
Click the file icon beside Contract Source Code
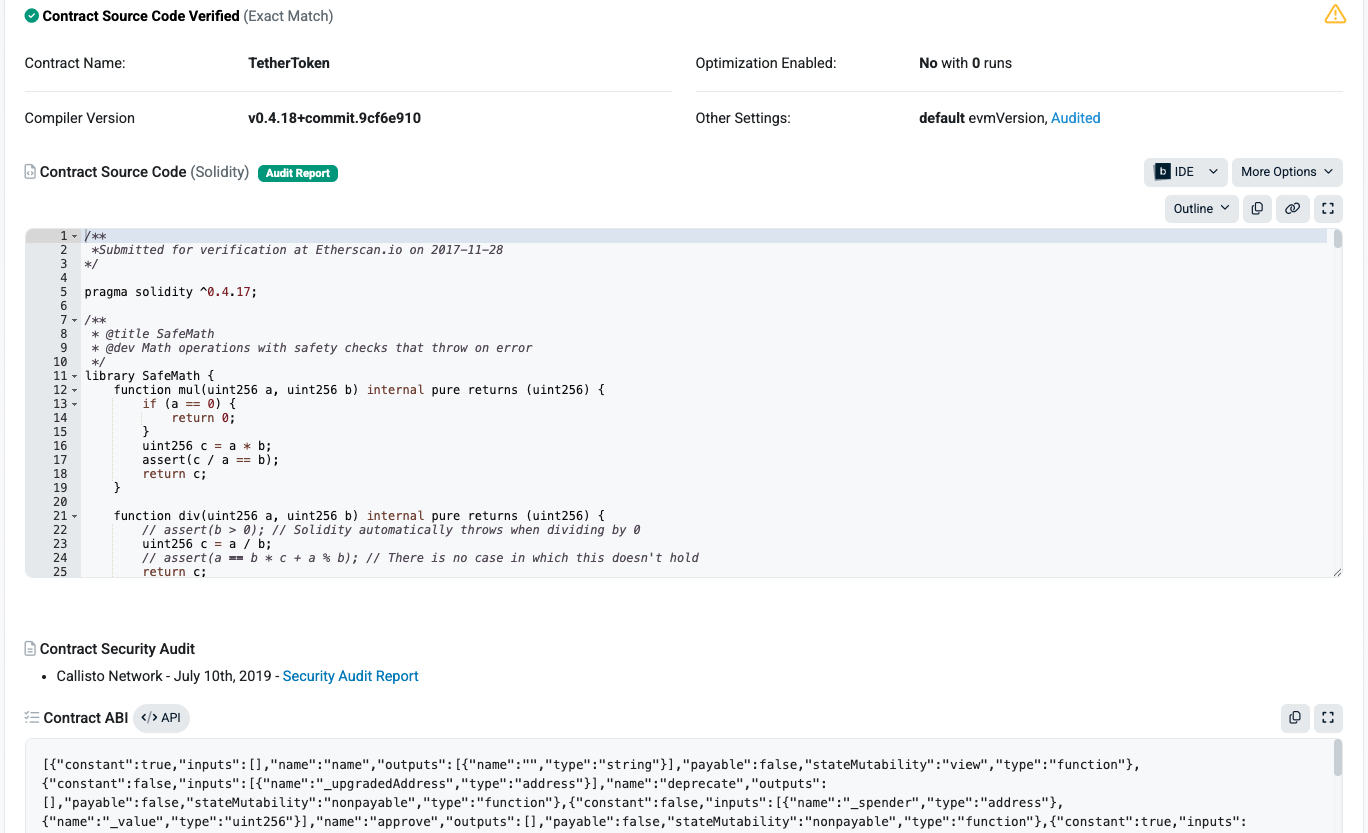[30, 172]
